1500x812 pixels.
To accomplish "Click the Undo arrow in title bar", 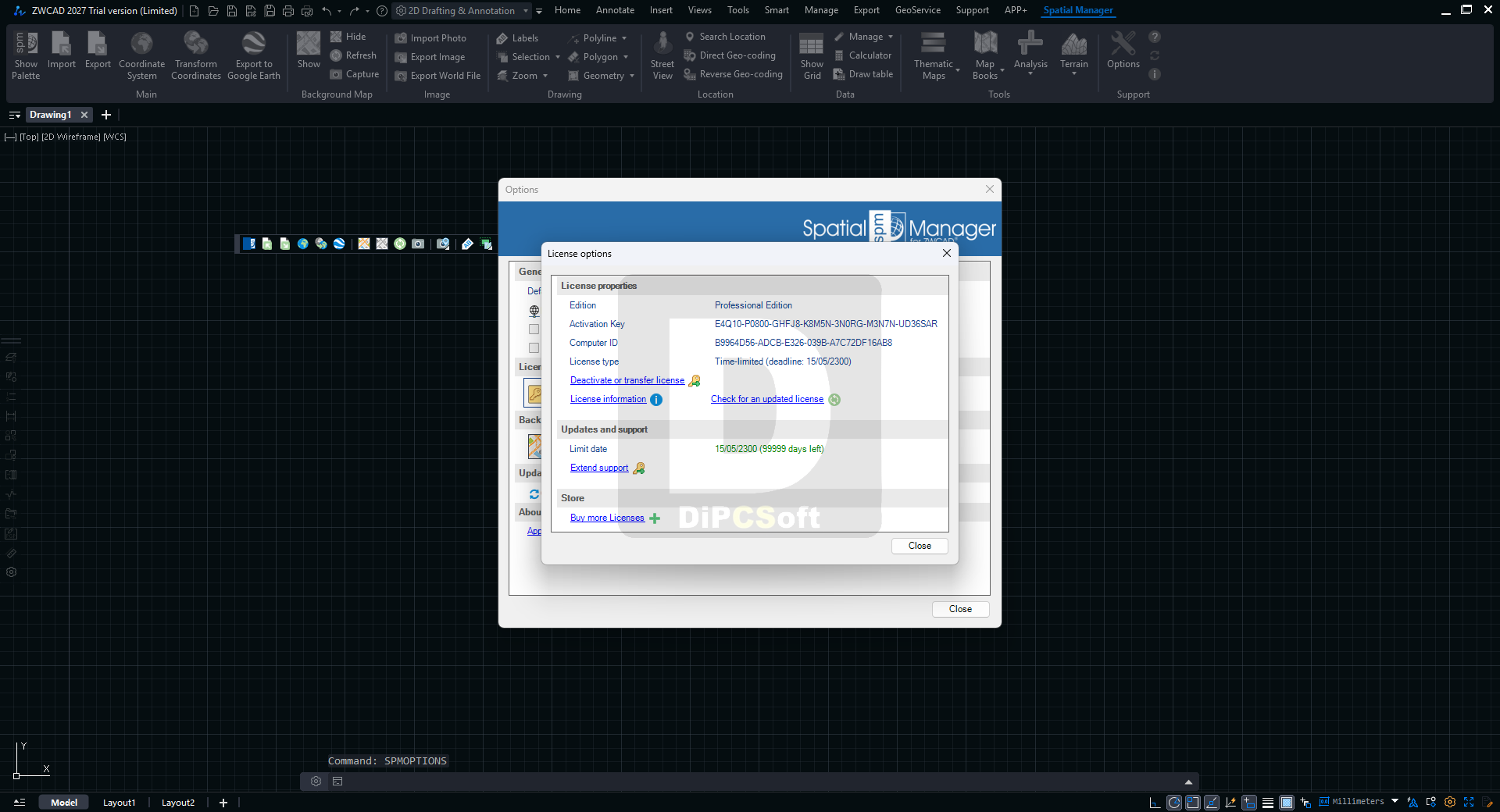I will pos(327,11).
